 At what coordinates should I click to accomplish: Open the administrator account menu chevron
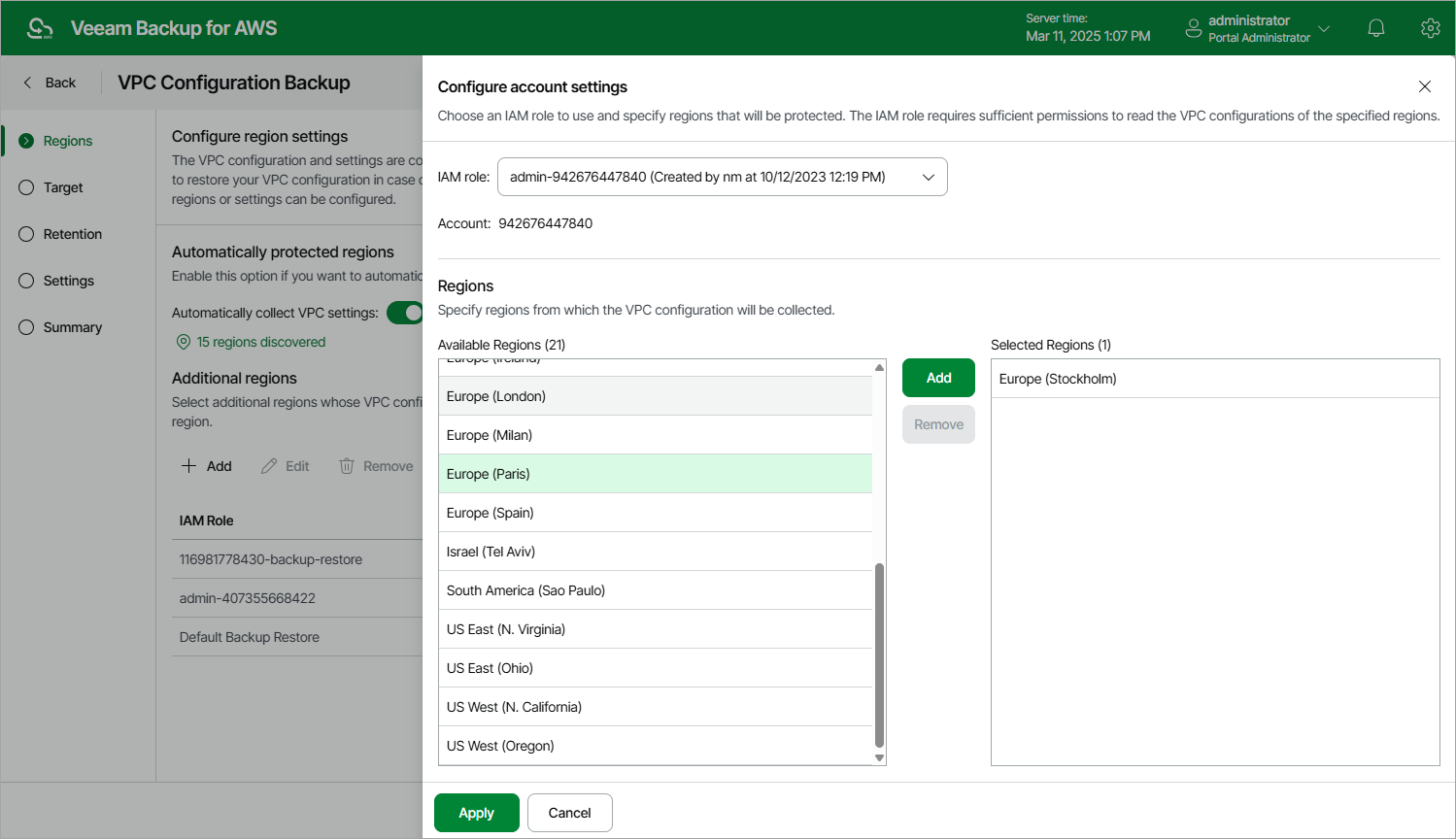pos(1324,28)
